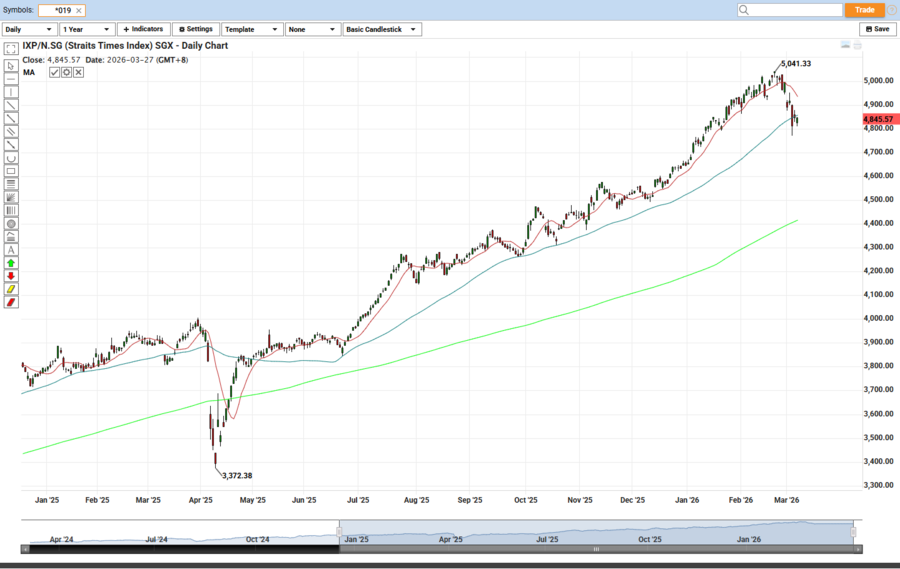Viewport: 900px width, 569px height.
Task: Place a red down arrow marker
Action: (11, 276)
